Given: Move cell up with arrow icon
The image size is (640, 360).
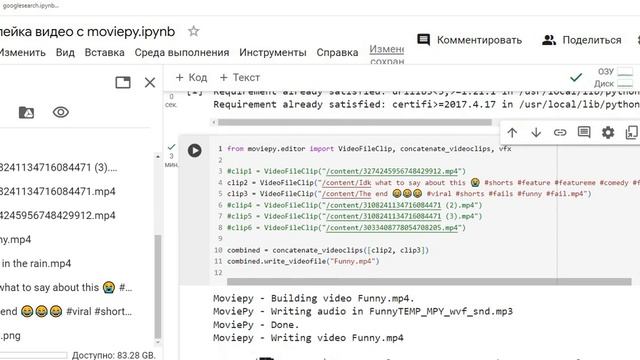Looking at the screenshot, I should click(512, 133).
